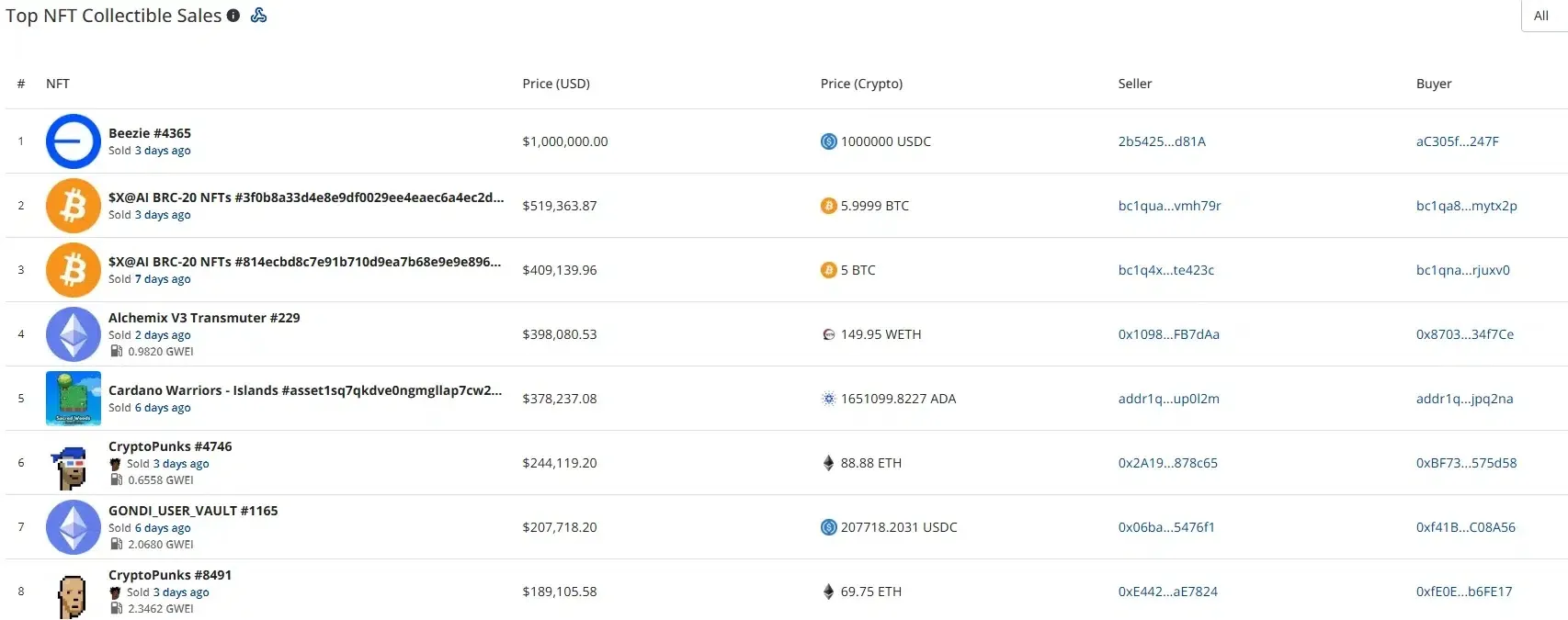Select the All filter tab
Viewport: 1568px width, 620px height.
[x=1541, y=16]
